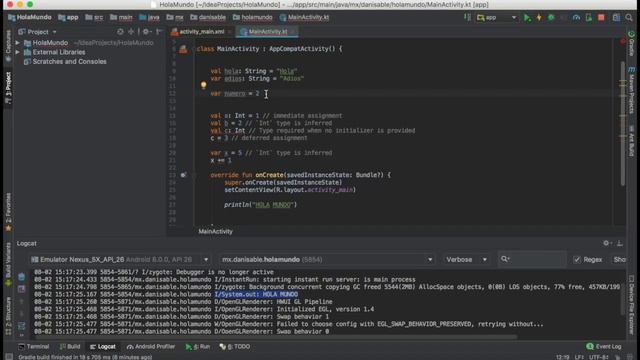Open Logcat panel settings gear
Image resolution: width=640 pixels, height=360 pixels.
click(606, 243)
